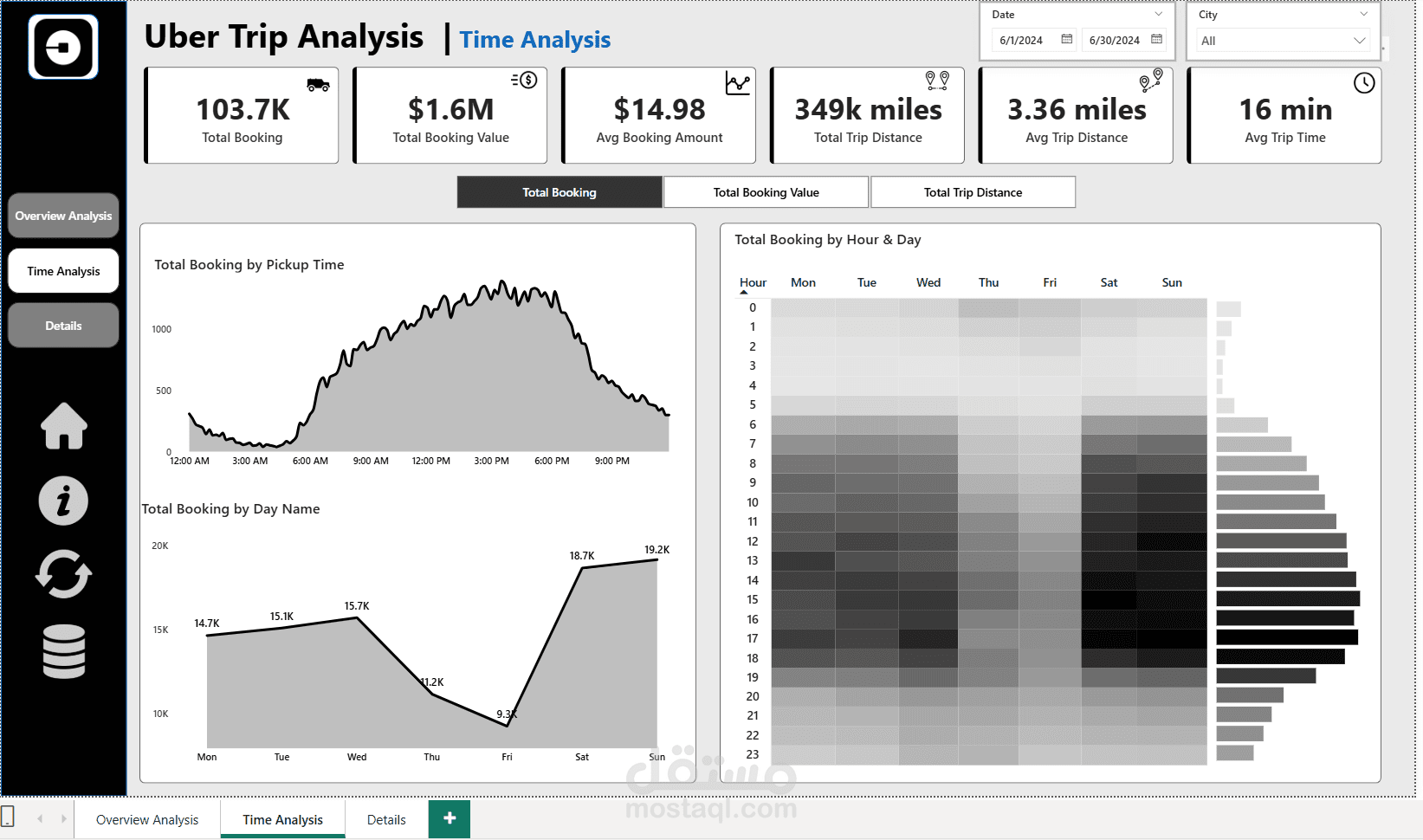Click the Fri column header in heatmap
Viewport: 1423px width, 840px height.
(x=1050, y=282)
